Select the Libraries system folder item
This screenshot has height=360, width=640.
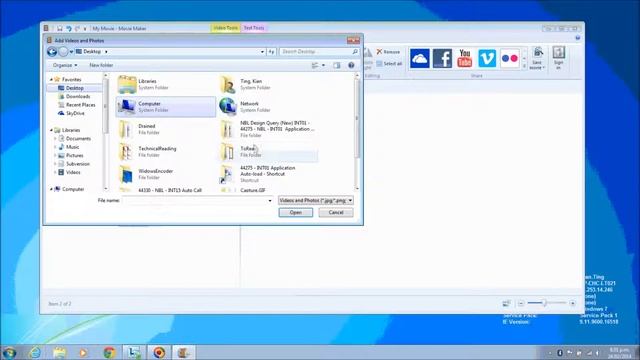click(x=165, y=84)
